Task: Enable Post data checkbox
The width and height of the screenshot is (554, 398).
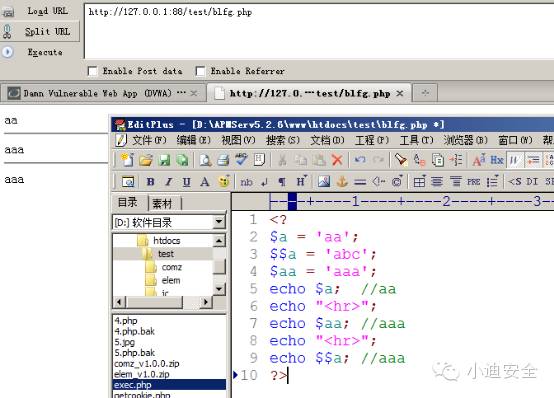Action: (93, 71)
